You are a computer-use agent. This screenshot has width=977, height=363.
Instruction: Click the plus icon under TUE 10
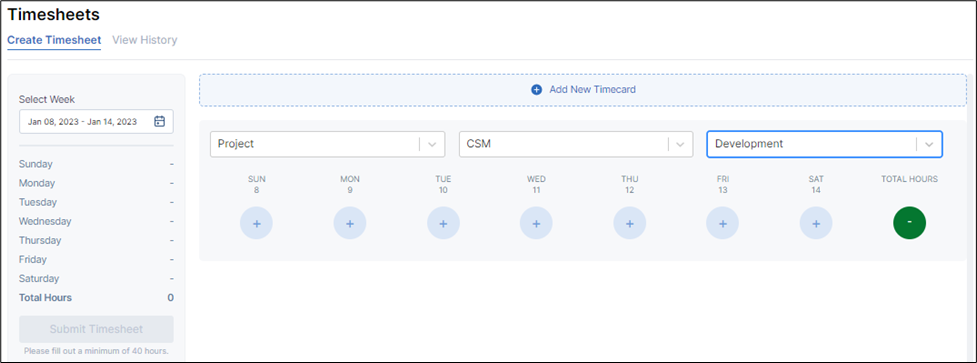click(x=443, y=224)
